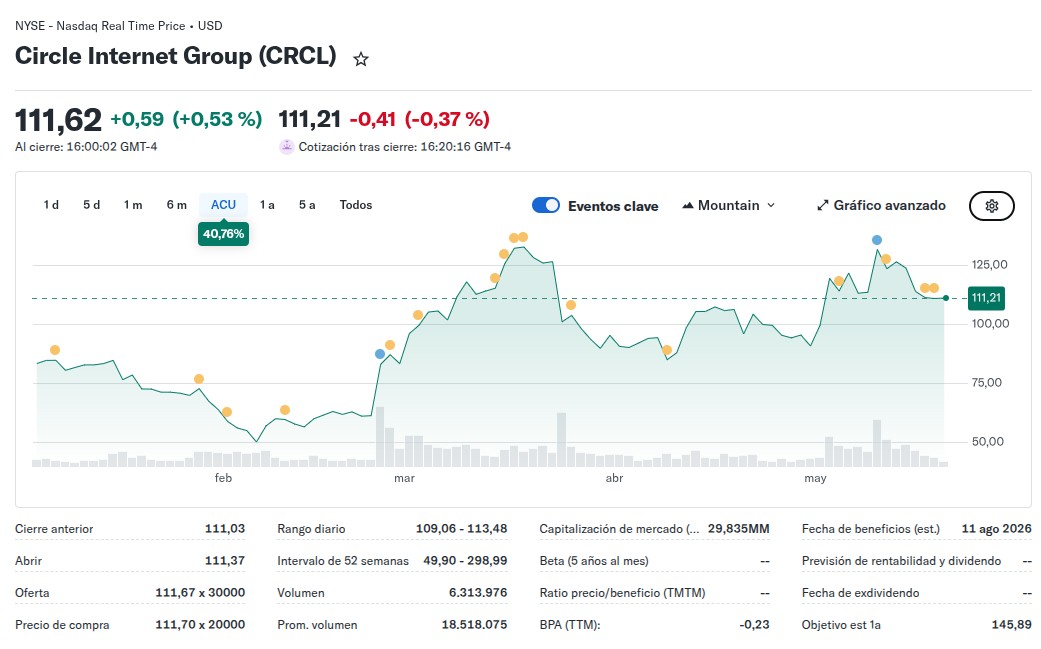Select the 6 m time range
Viewport: 1041px width, 649px height.
(x=177, y=205)
